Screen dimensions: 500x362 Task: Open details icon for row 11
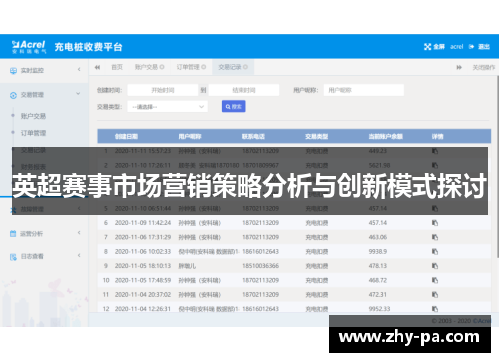[x=435, y=295]
